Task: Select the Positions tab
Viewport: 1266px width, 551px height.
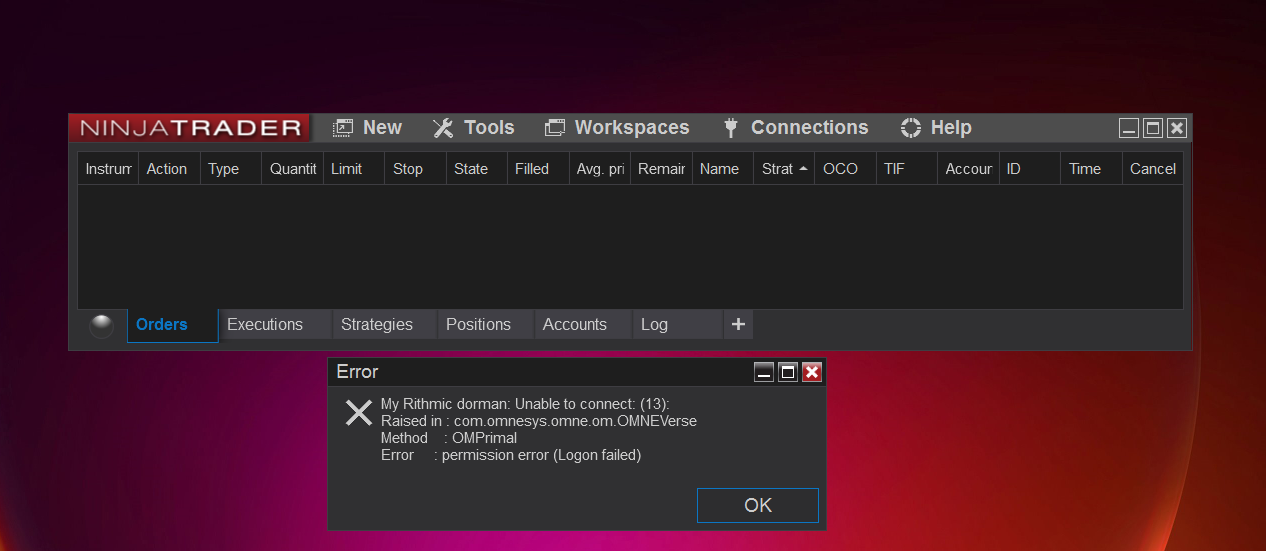Action: click(x=478, y=324)
